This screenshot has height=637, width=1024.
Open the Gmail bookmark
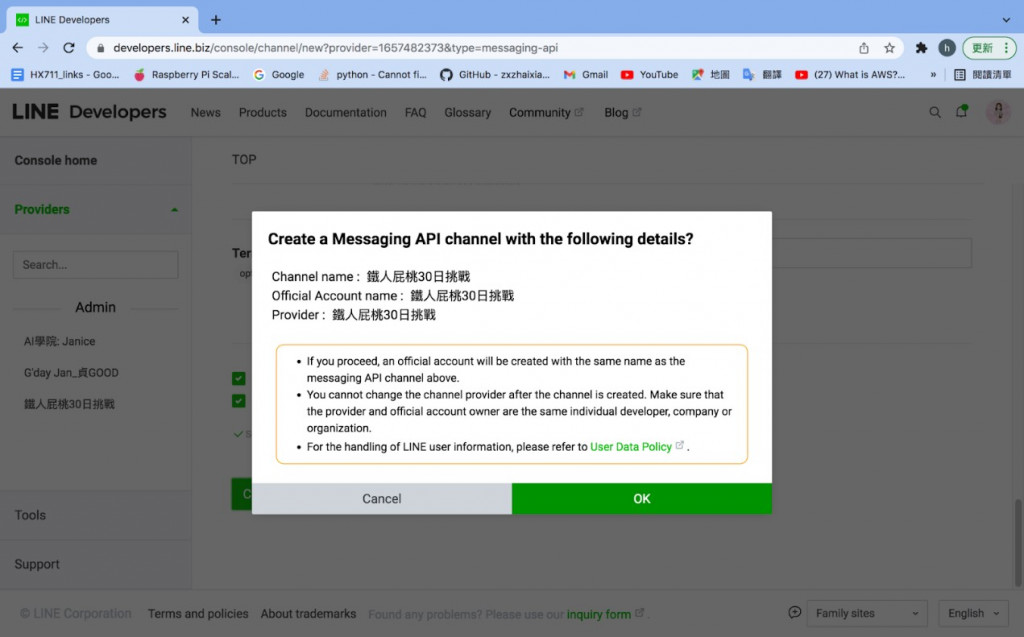(x=586, y=74)
